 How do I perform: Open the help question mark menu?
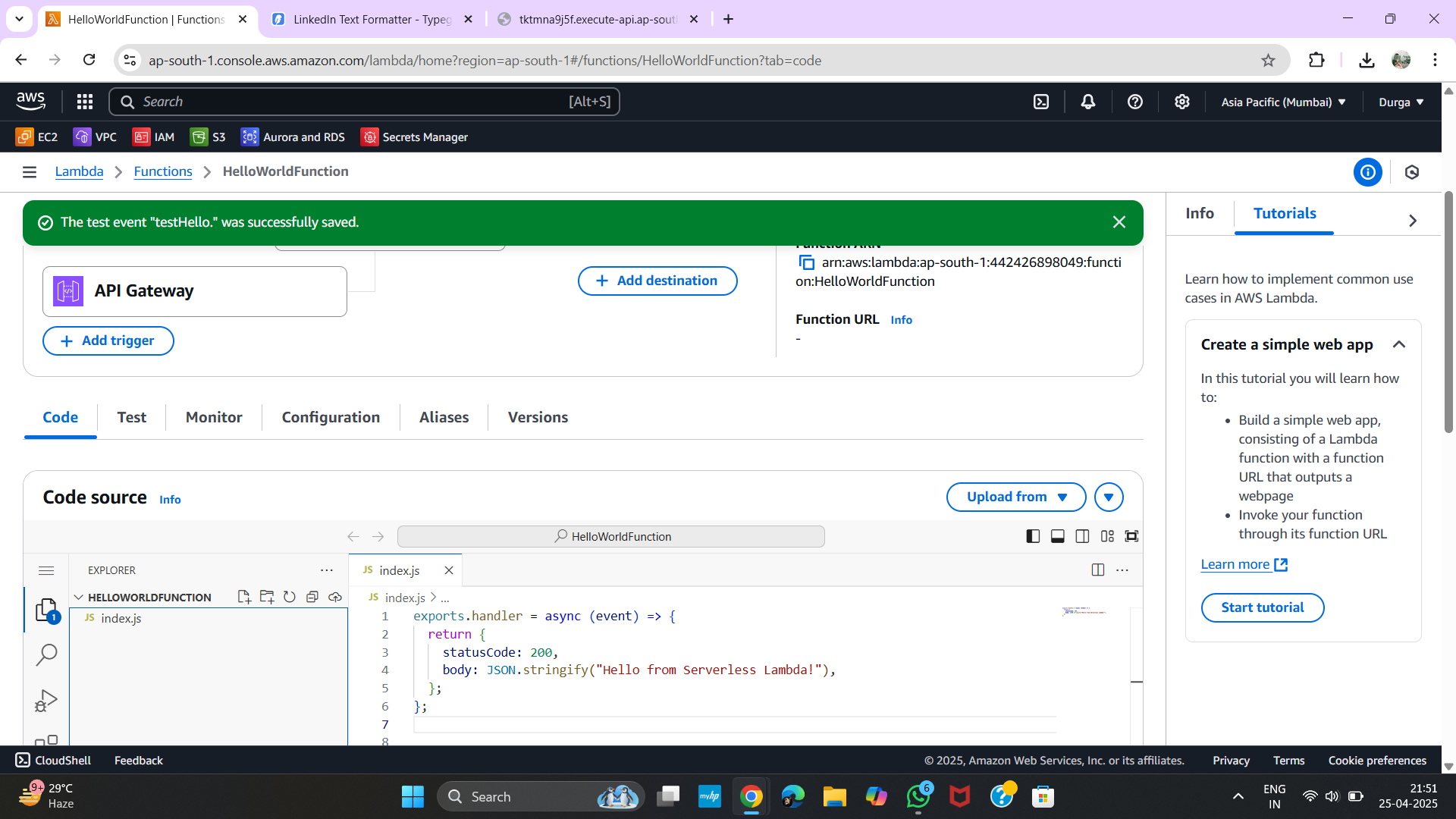point(1135,102)
